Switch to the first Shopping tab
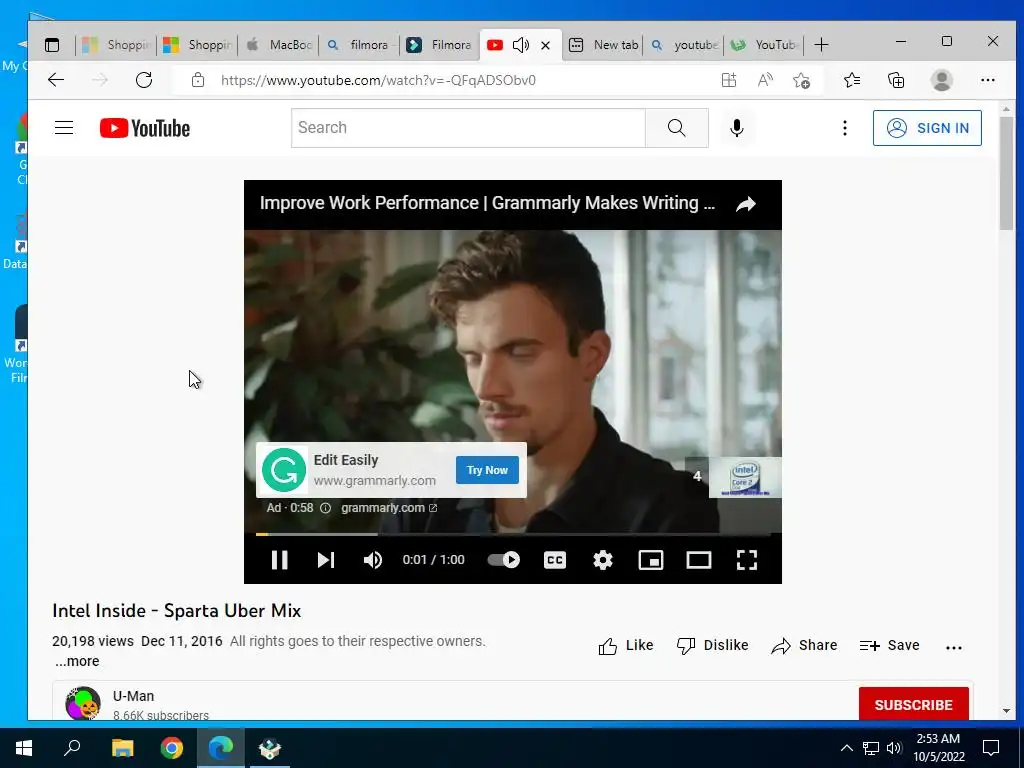Viewport: 1024px width, 768px height. coord(116,44)
